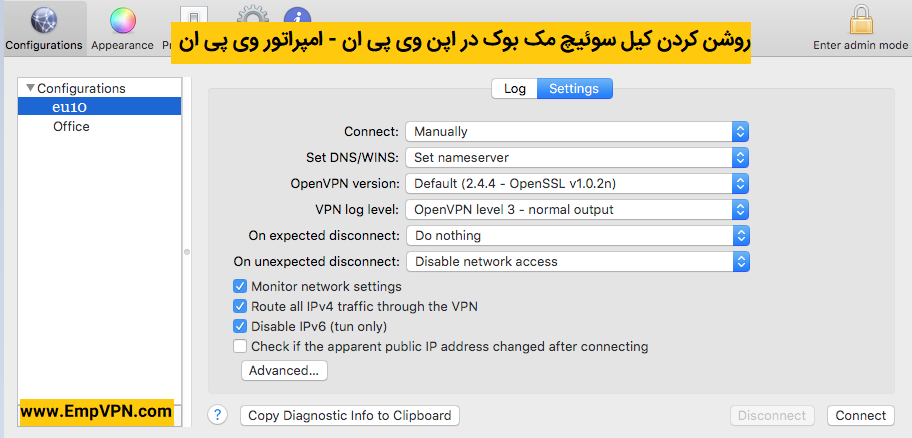Open the Appearance color wheel icon
The width and height of the screenshot is (912, 438).
point(123,22)
